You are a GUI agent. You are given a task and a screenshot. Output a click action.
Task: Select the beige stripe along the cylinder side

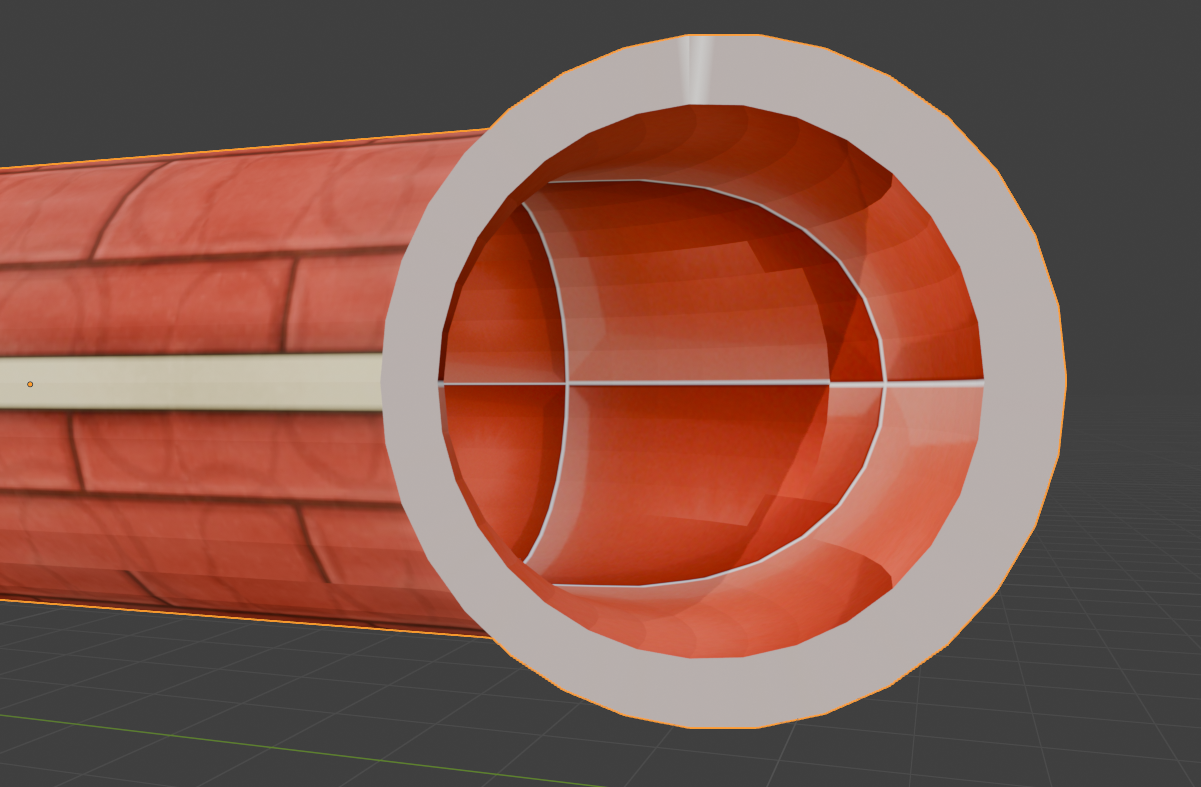tap(200, 382)
